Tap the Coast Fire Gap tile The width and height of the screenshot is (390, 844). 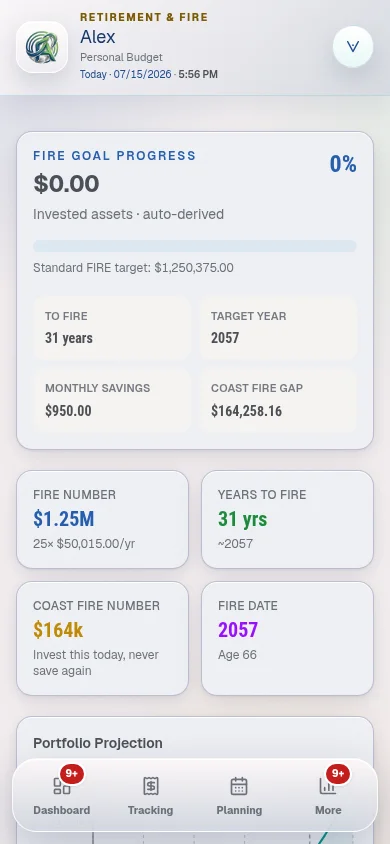(278, 400)
